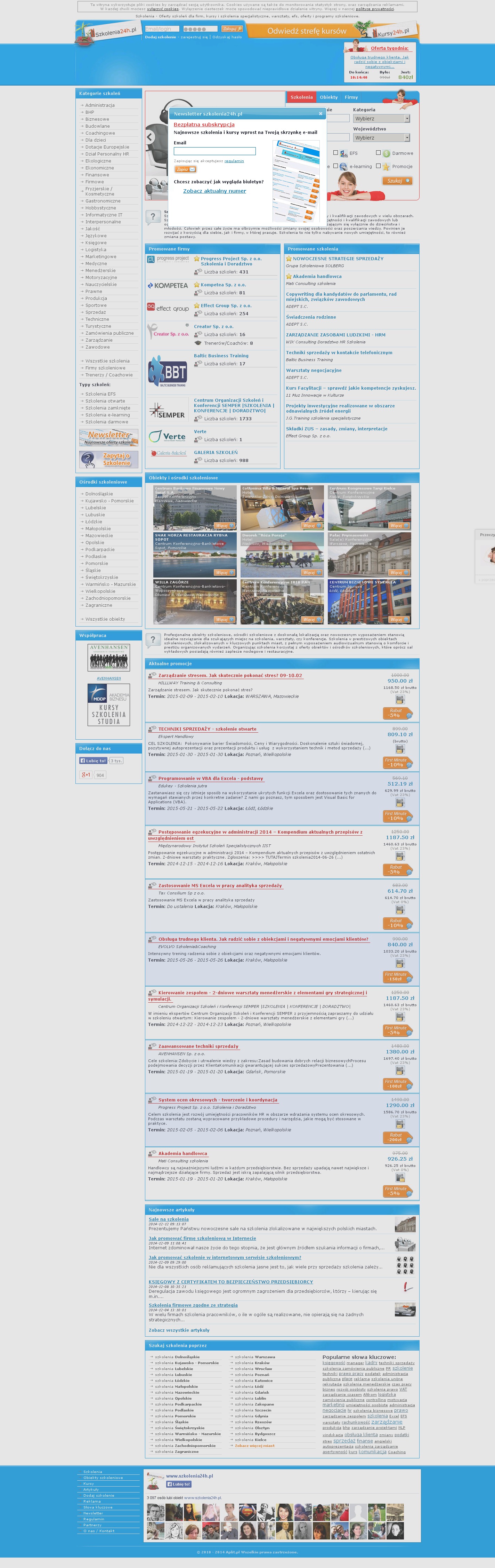Open the Oferta tygodnia link

point(390,48)
